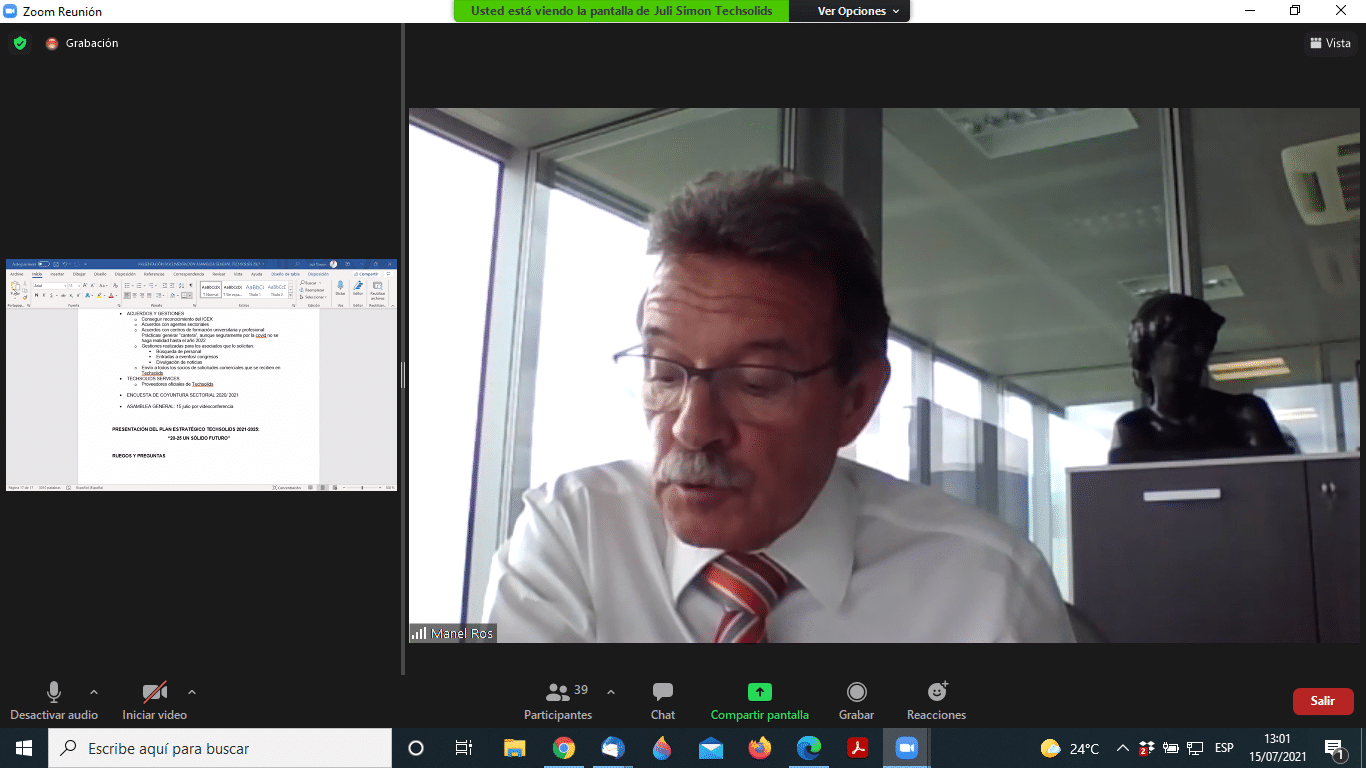The width and height of the screenshot is (1366, 768).
Task: Open Zoom from the Windows taskbar
Action: (x=906, y=748)
